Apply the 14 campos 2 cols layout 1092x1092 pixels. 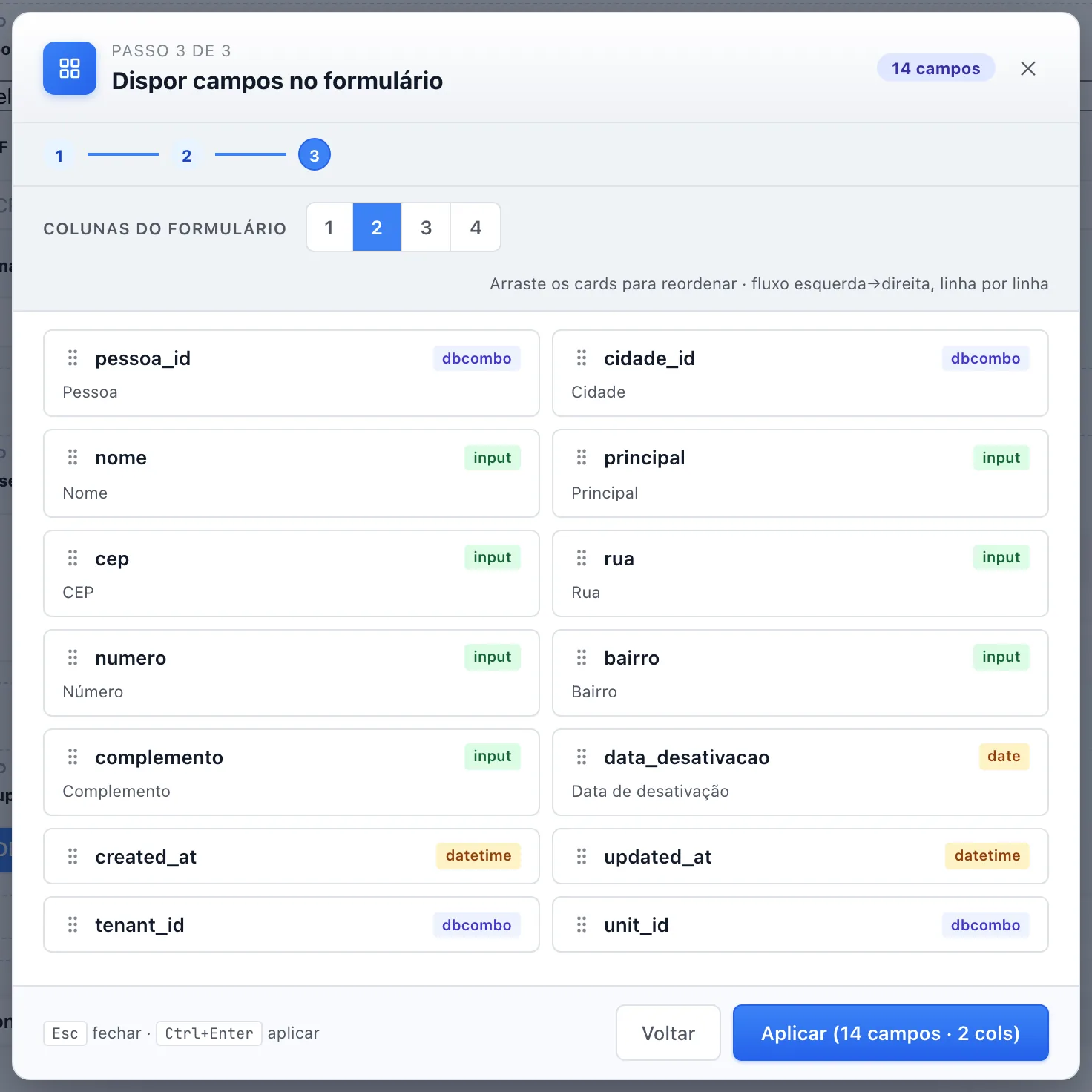point(890,1033)
